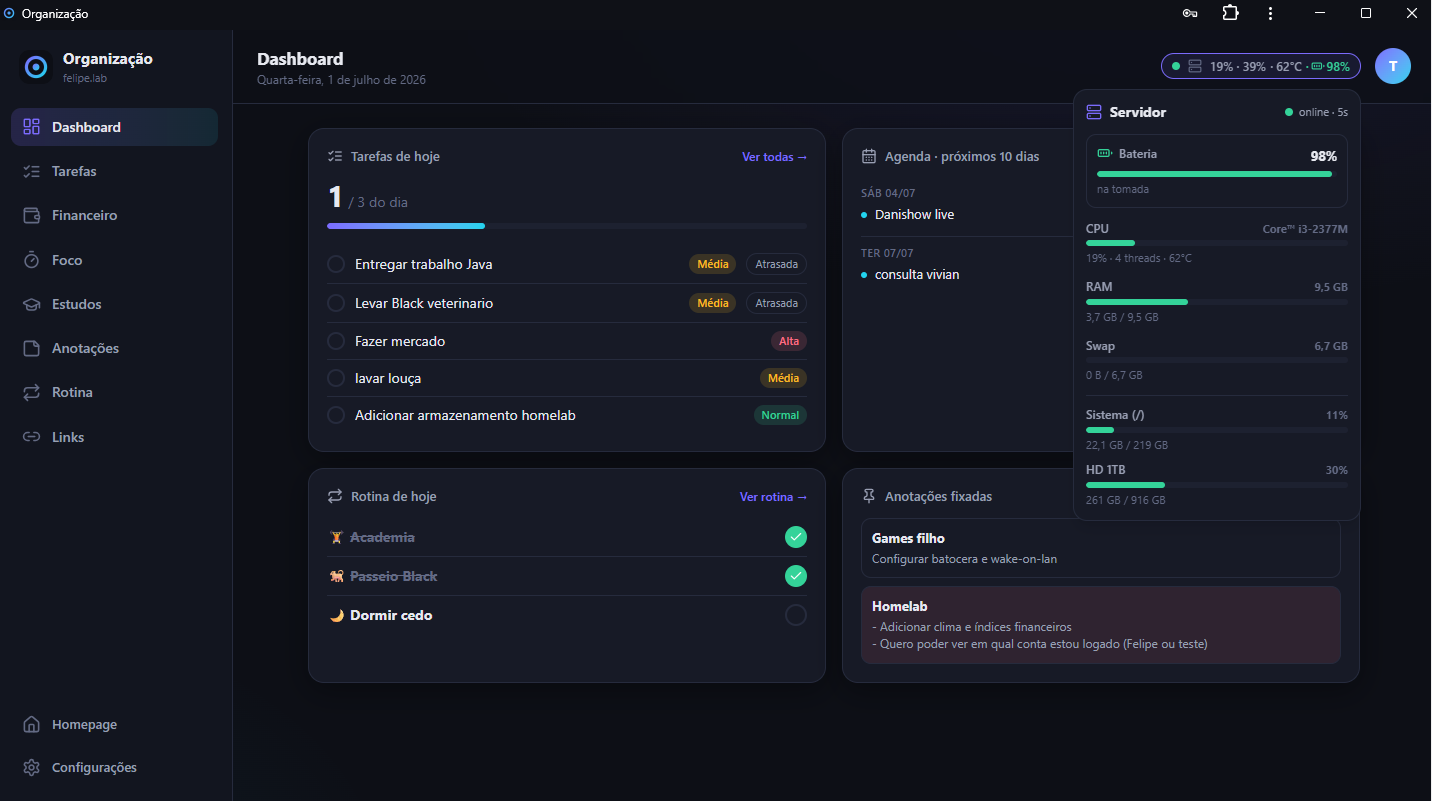The image size is (1432, 801).
Task: Uncheck the Academia routine
Action: (x=796, y=537)
